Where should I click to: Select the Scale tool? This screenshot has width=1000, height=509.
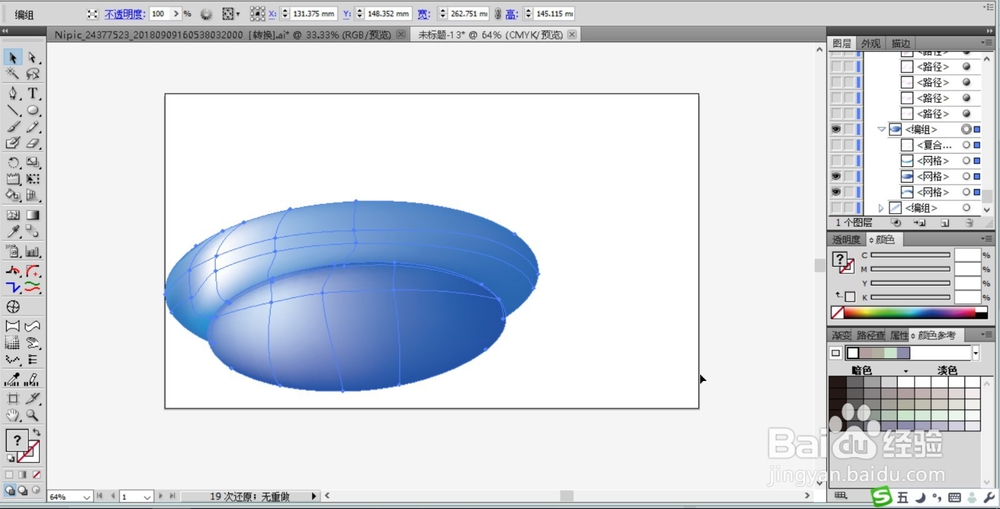33,163
